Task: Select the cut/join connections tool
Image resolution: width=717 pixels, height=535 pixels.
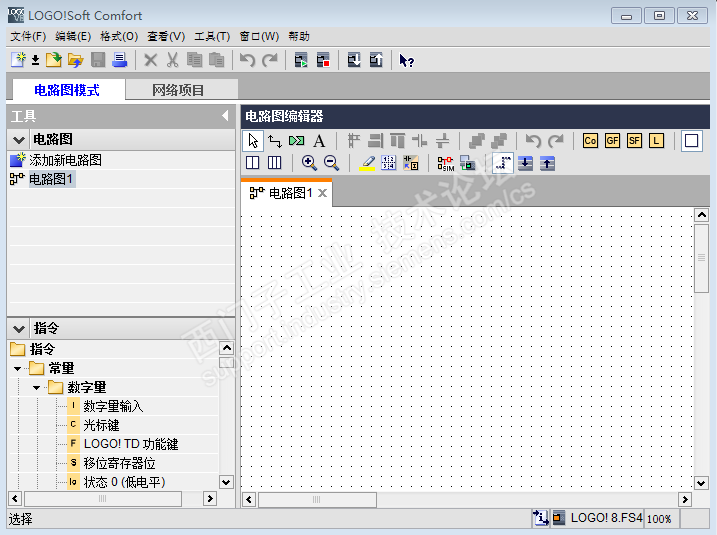Action: click(x=296, y=141)
